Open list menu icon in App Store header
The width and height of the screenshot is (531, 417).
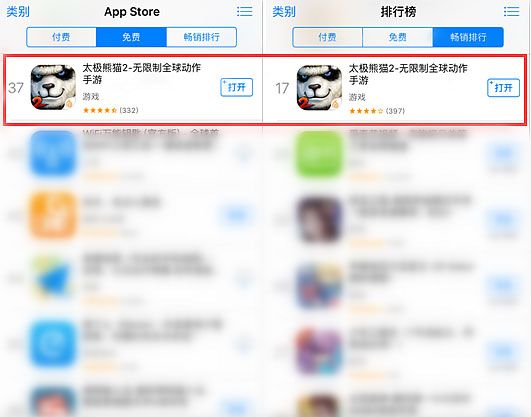tap(245, 11)
